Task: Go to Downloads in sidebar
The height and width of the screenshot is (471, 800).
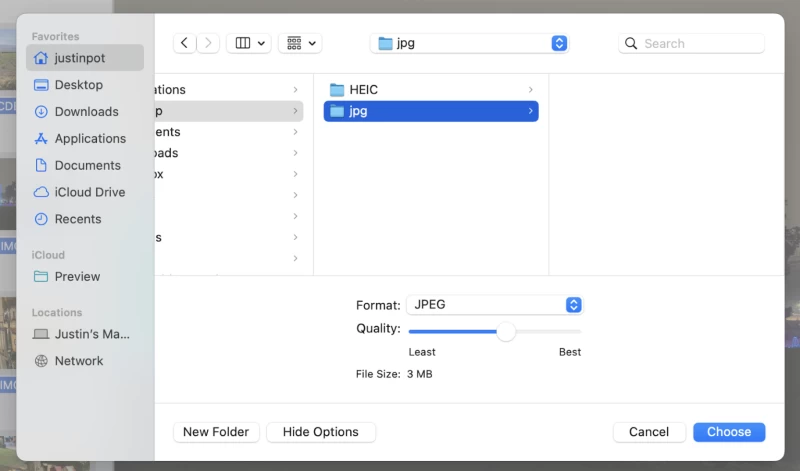Action: click(x=86, y=112)
